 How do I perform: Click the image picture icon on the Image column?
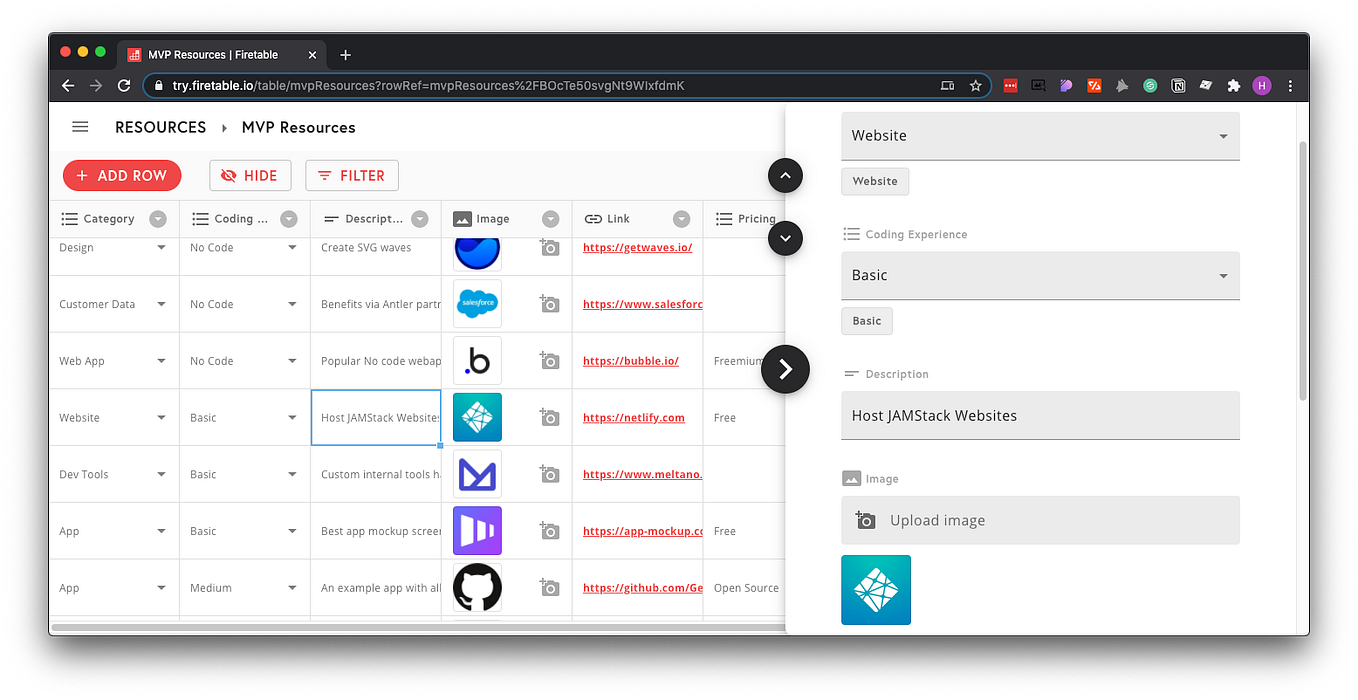(461, 218)
